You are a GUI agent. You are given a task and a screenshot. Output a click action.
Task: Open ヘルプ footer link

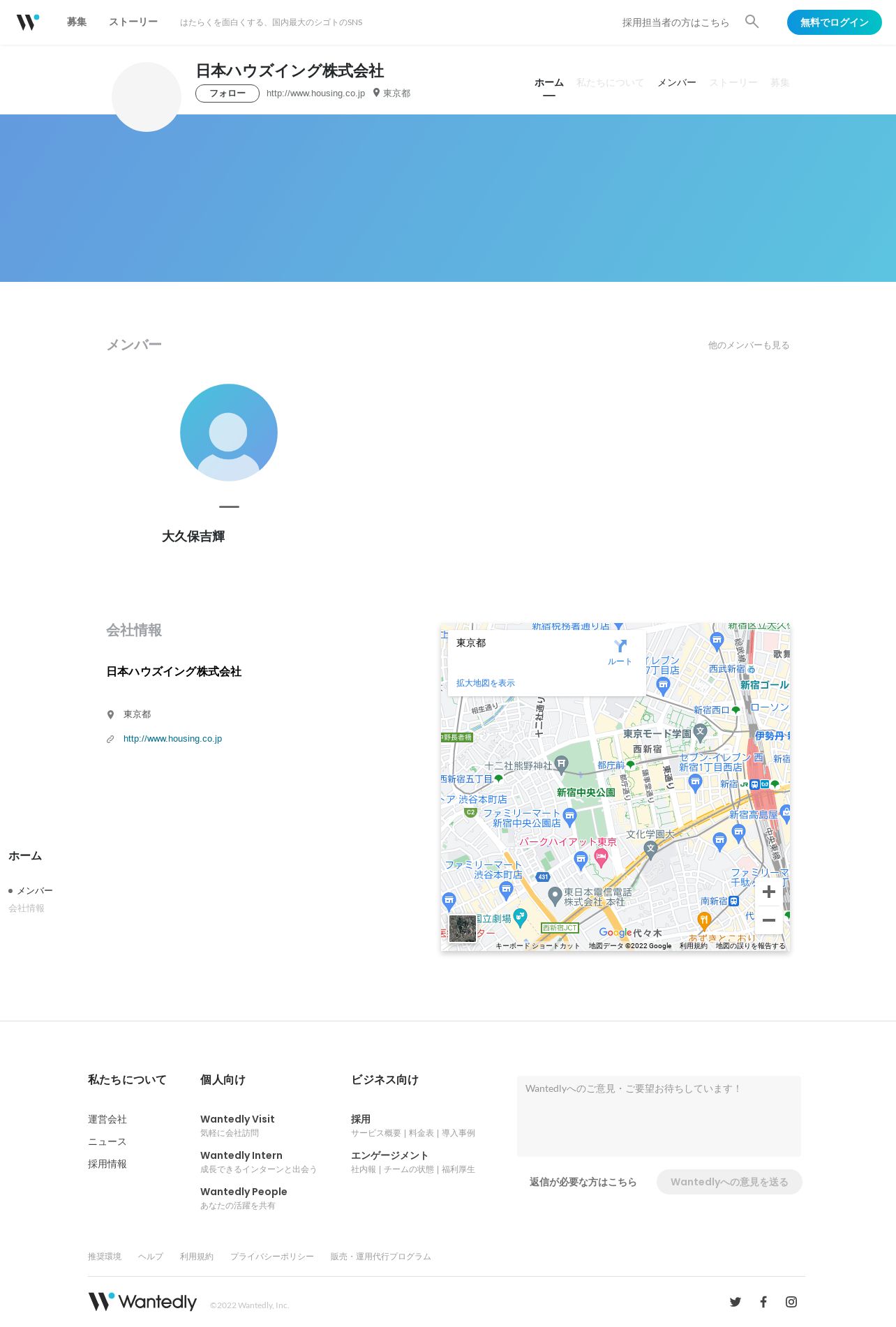151,1257
